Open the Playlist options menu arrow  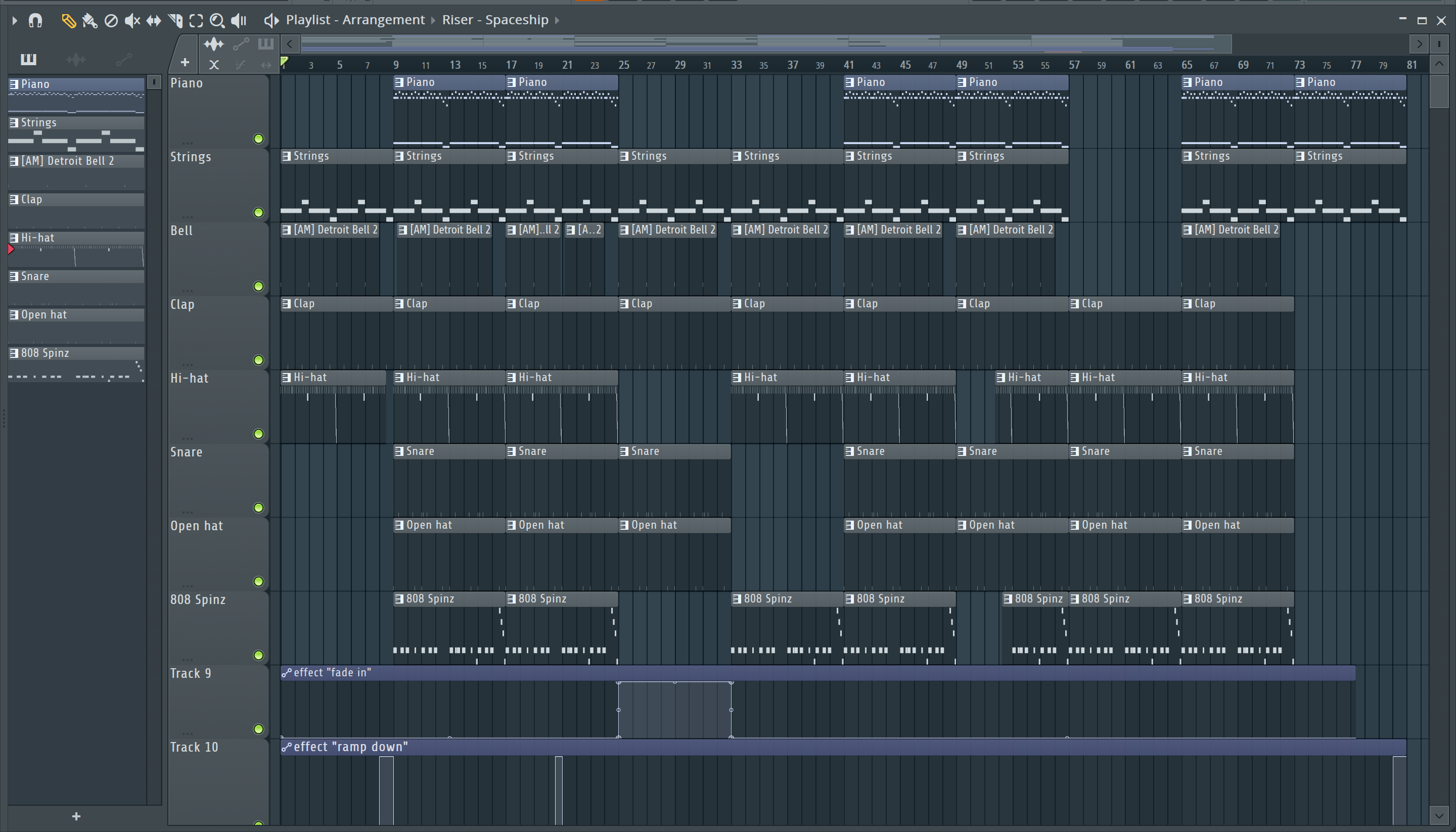pos(15,21)
